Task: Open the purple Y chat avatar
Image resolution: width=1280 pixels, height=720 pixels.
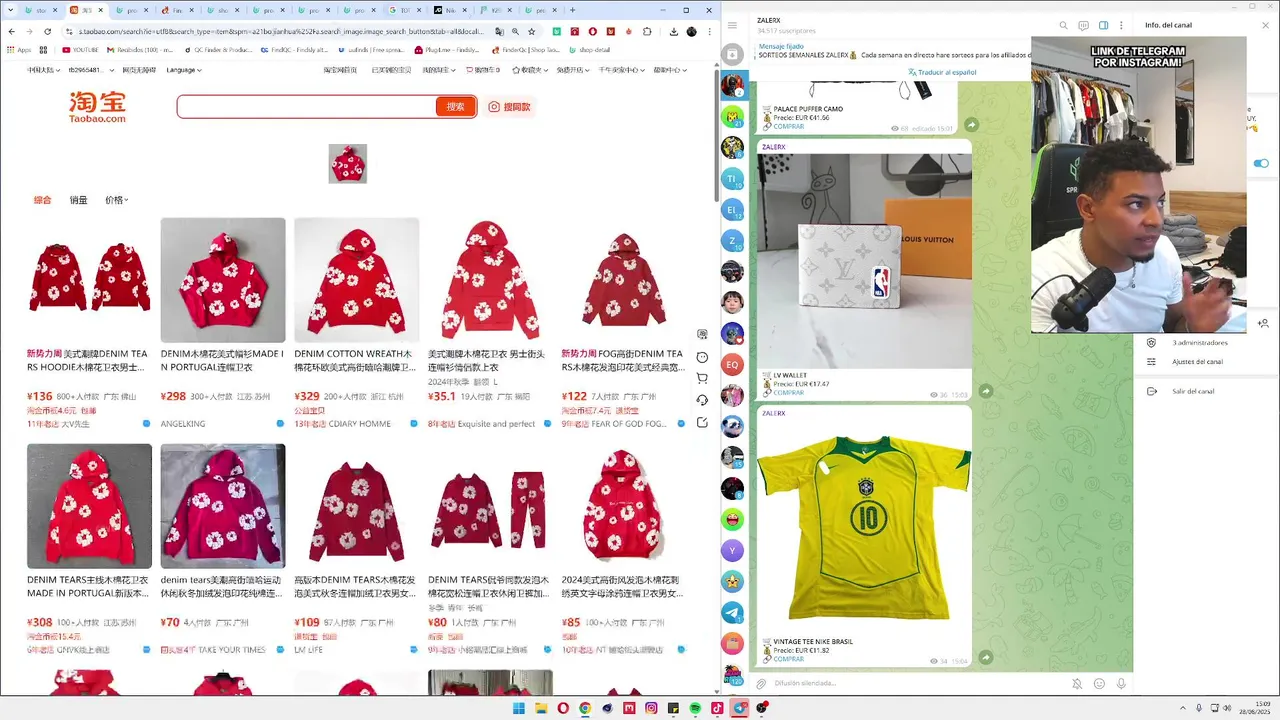Action: (732, 551)
